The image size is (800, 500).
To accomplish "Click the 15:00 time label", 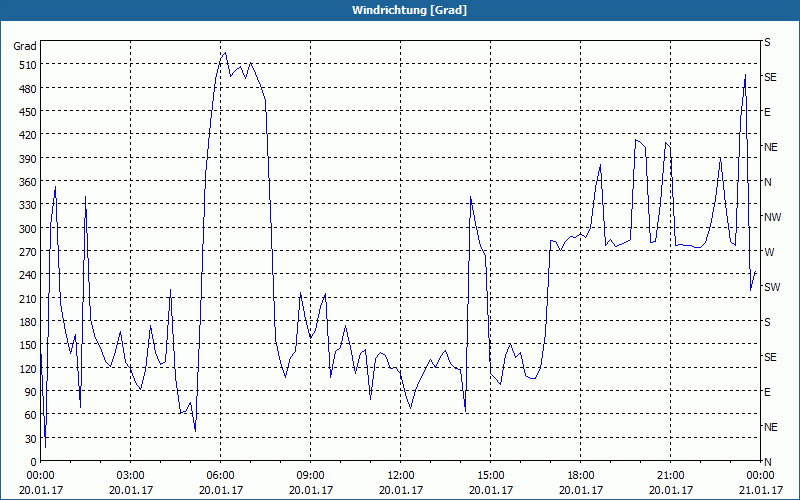I will click(491, 476).
